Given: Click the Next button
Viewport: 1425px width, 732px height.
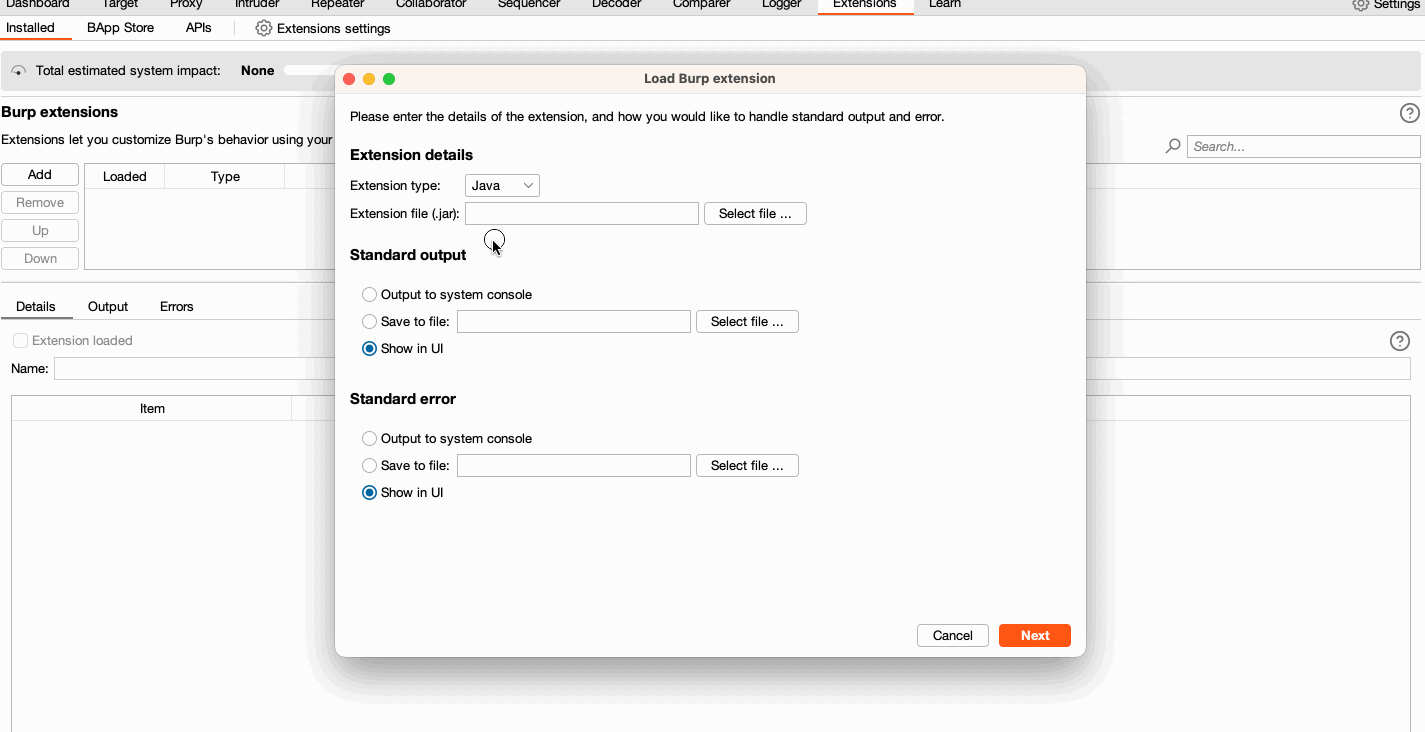Looking at the screenshot, I should tap(1035, 636).
